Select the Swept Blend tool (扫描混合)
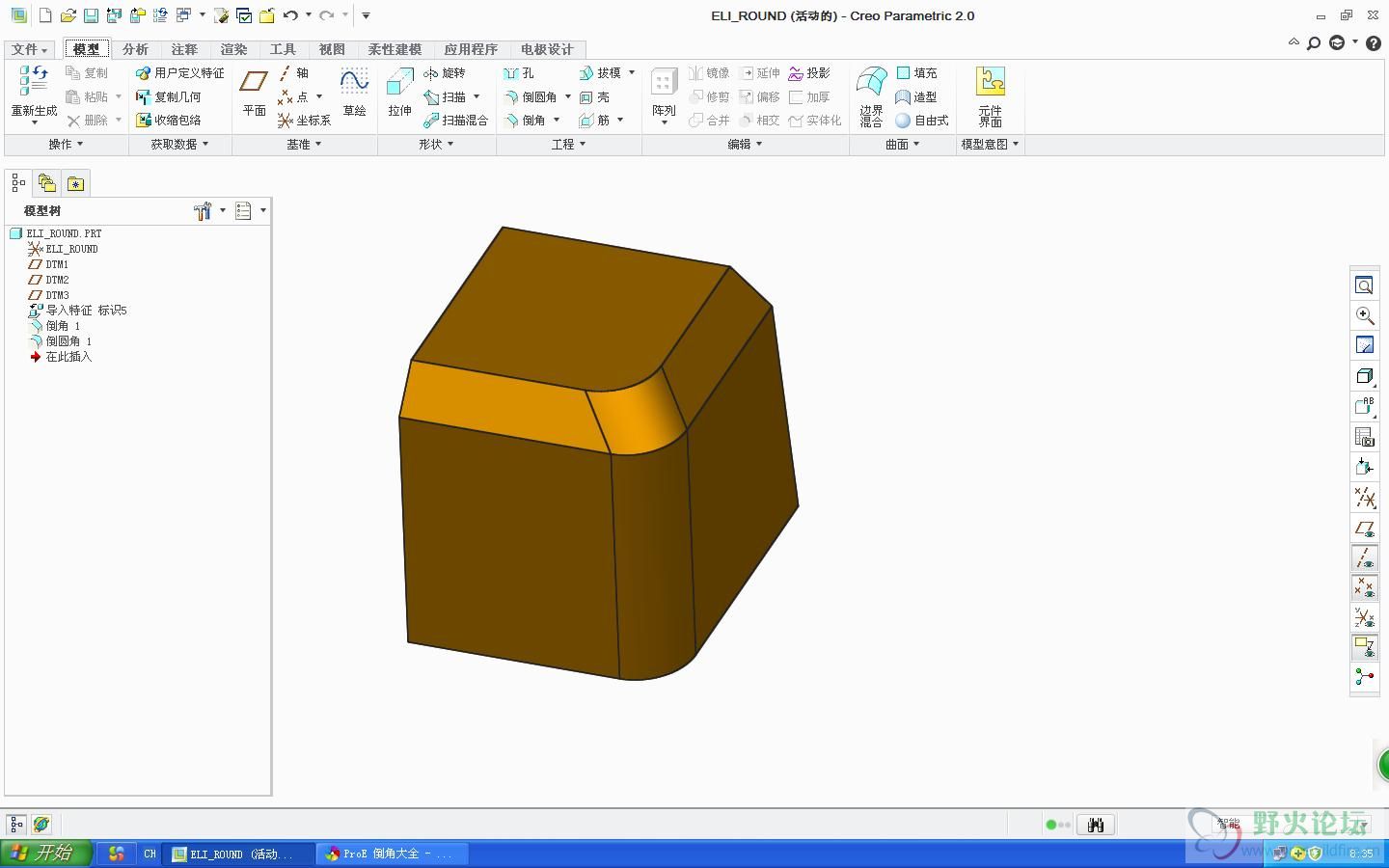The width and height of the screenshot is (1389, 868). tap(456, 120)
